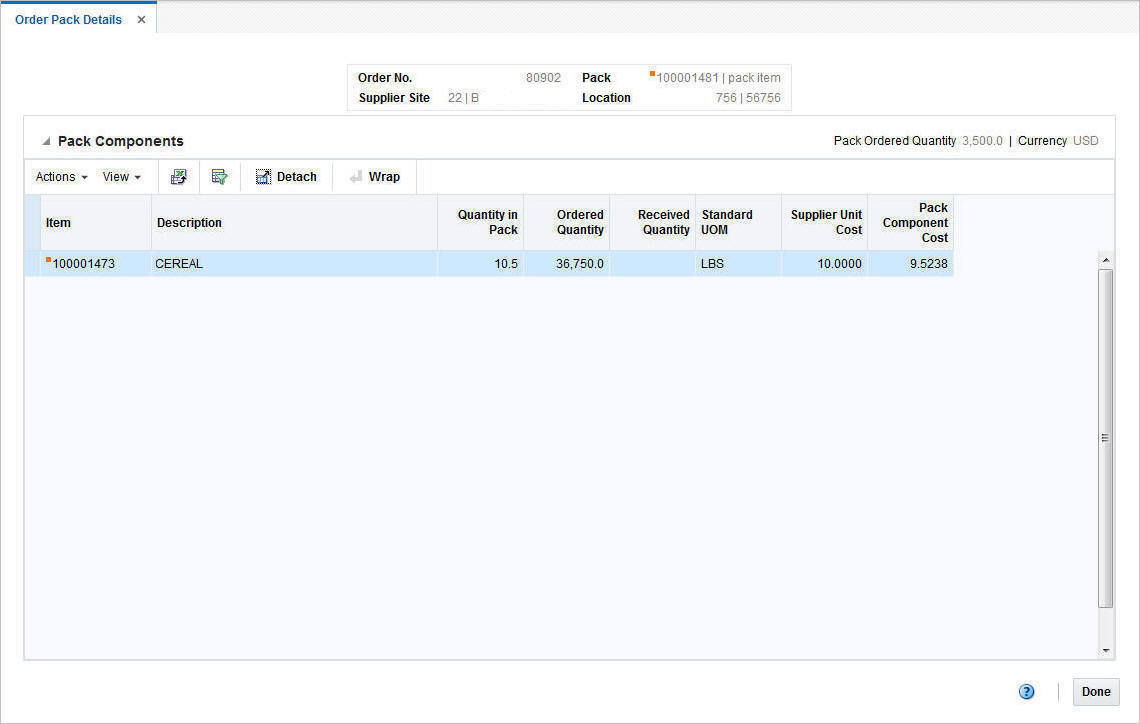This screenshot has height=724, width=1140.
Task: Click the Supplier Unit Cost column header
Action: (x=824, y=222)
